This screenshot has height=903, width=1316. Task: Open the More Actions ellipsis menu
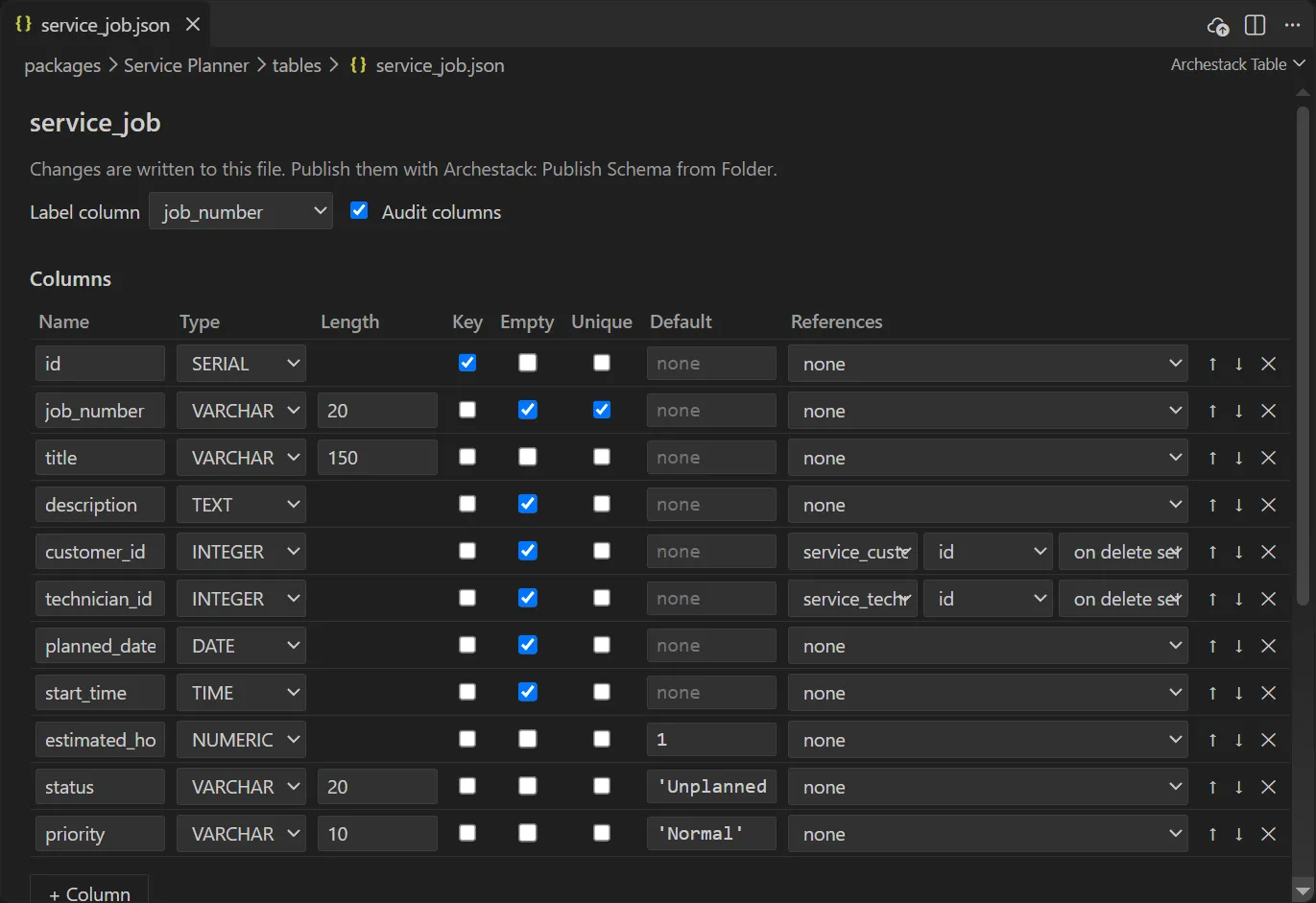tap(1292, 25)
